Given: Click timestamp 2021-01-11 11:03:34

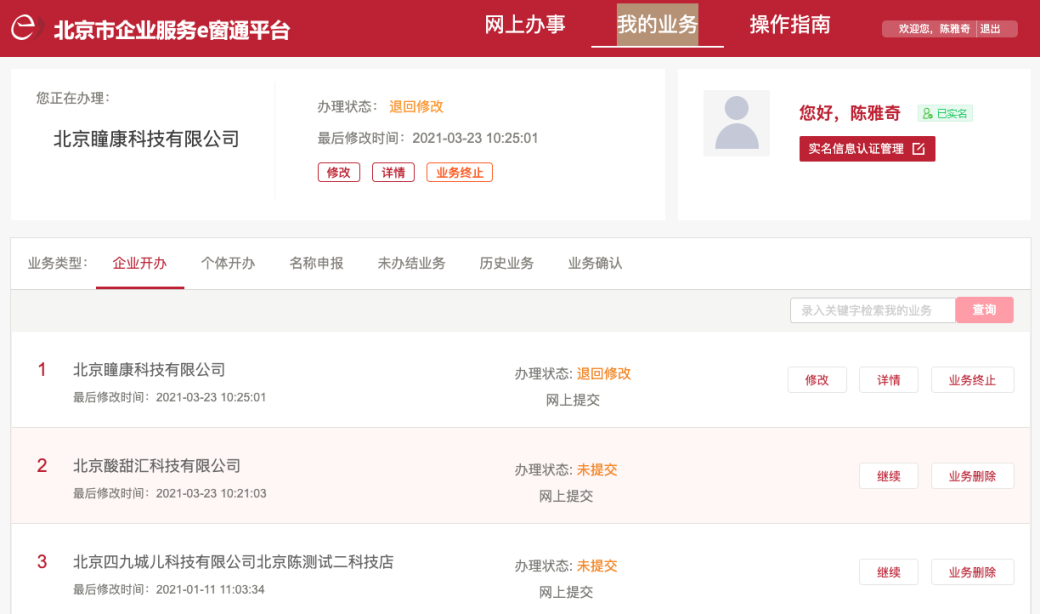Looking at the screenshot, I should point(210,589).
